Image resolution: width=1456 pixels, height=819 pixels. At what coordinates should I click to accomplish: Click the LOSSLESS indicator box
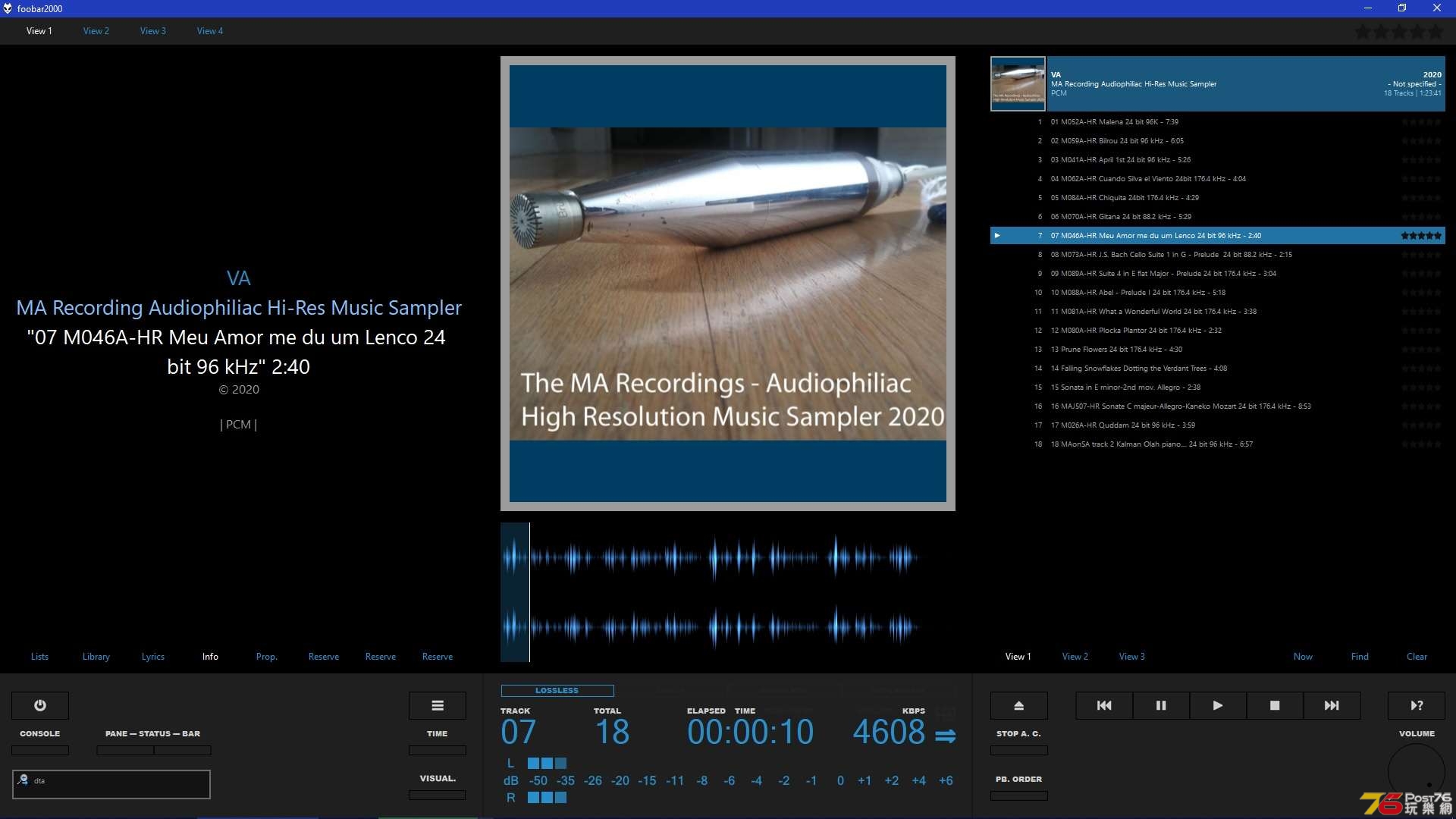557,690
